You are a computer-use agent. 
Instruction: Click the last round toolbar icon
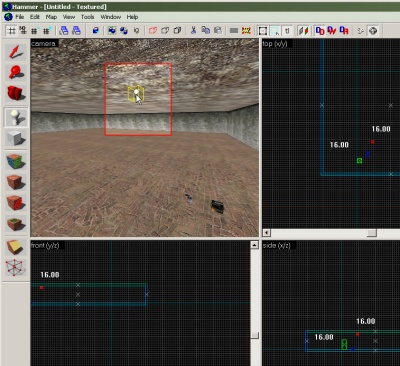pyautogui.click(x=373, y=31)
